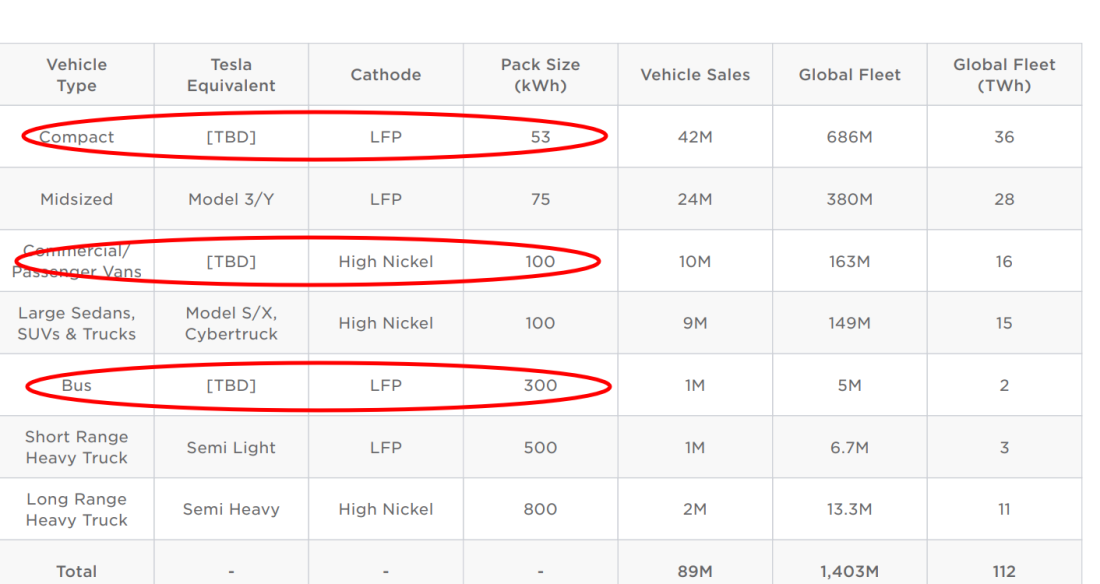Click the 800 pack size value
Screen dimensions: 1100x584
[x=540, y=510]
